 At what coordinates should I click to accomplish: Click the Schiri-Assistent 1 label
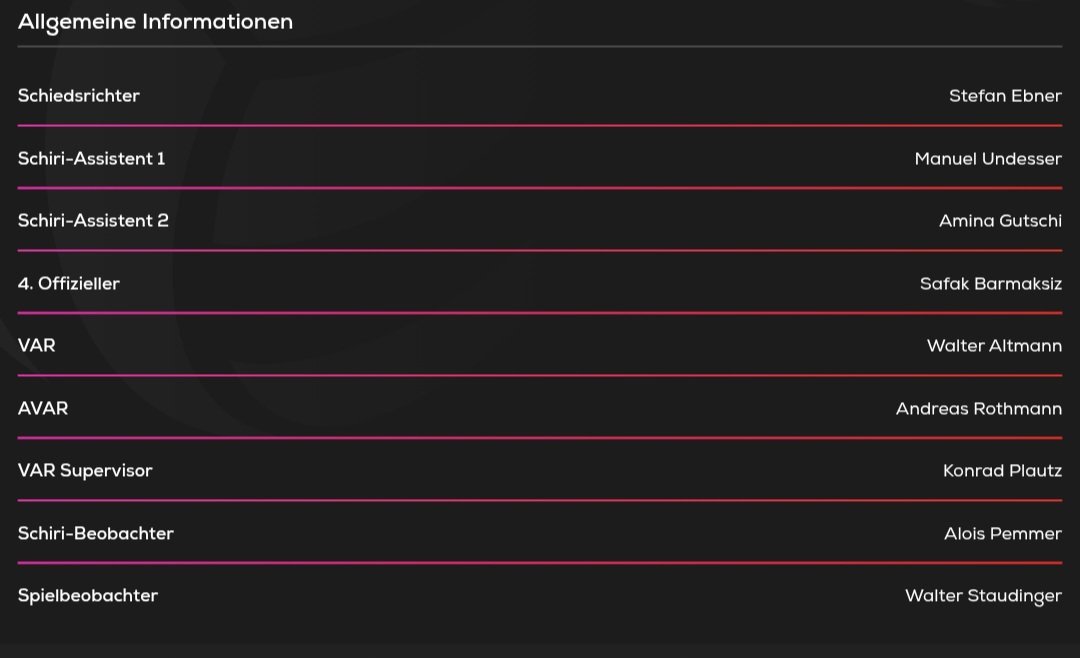click(92, 158)
